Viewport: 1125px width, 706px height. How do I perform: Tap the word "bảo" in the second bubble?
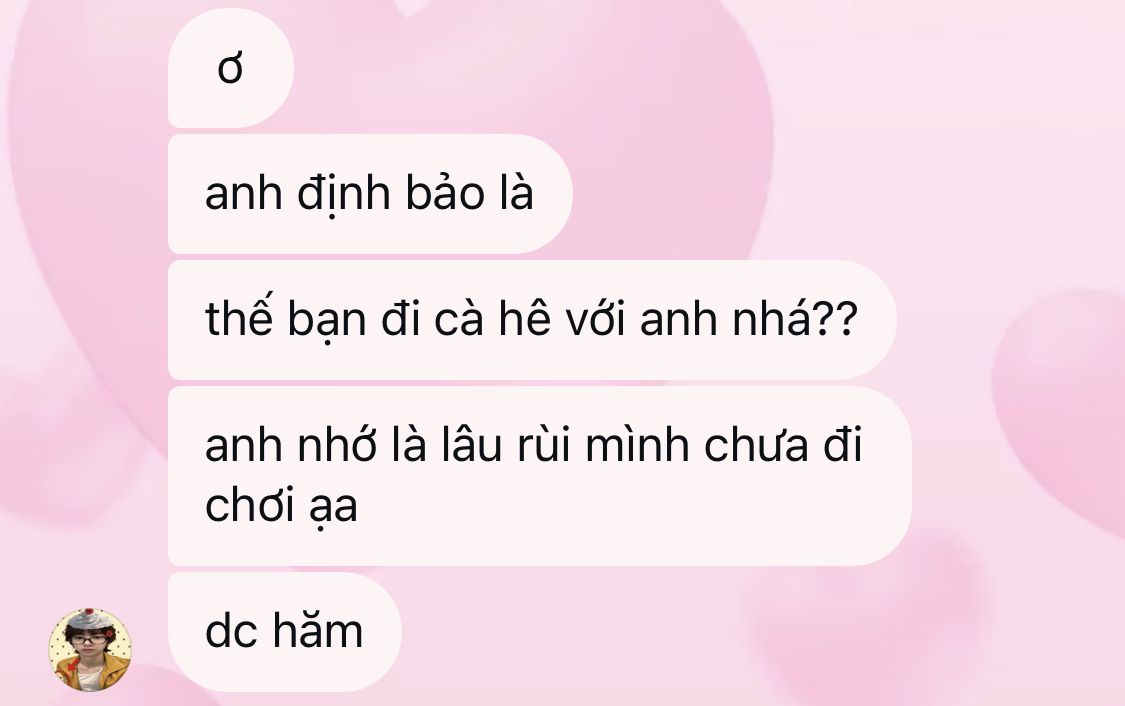pyautogui.click(x=445, y=192)
